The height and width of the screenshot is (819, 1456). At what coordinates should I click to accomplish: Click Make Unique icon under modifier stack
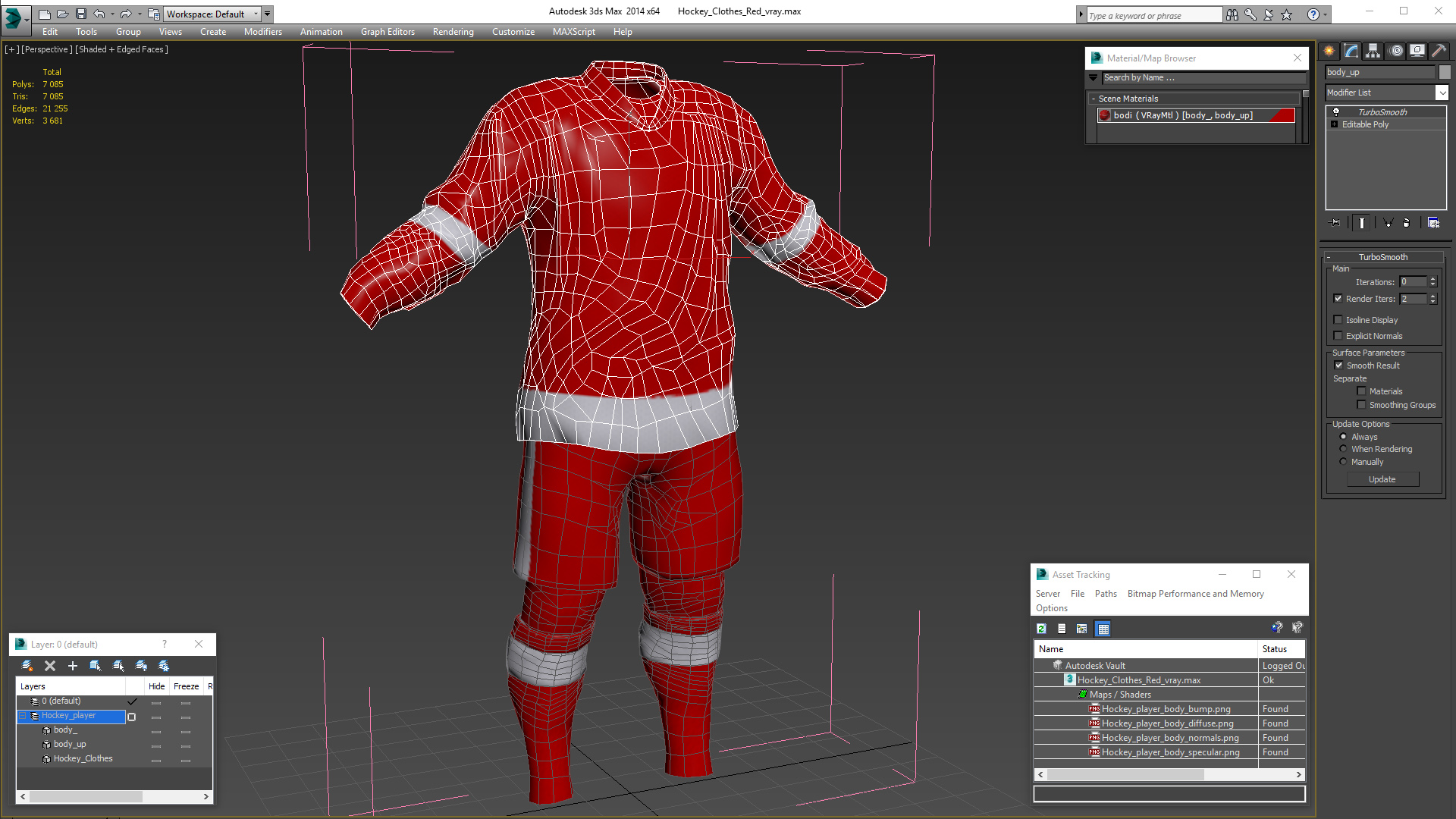(x=1388, y=223)
